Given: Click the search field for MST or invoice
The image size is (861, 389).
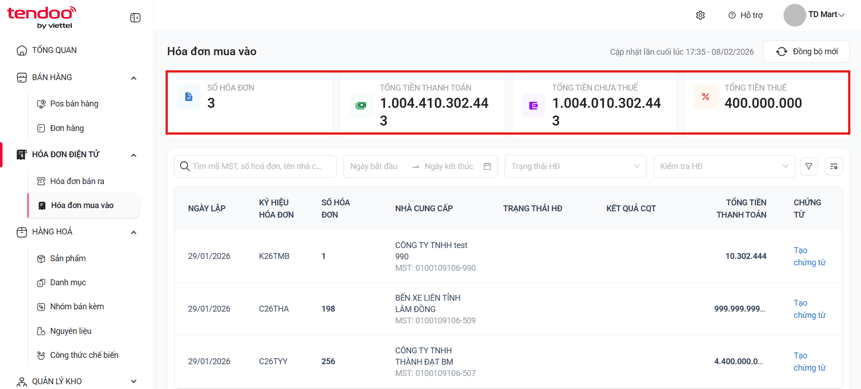Looking at the screenshot, I should (255, 166).
